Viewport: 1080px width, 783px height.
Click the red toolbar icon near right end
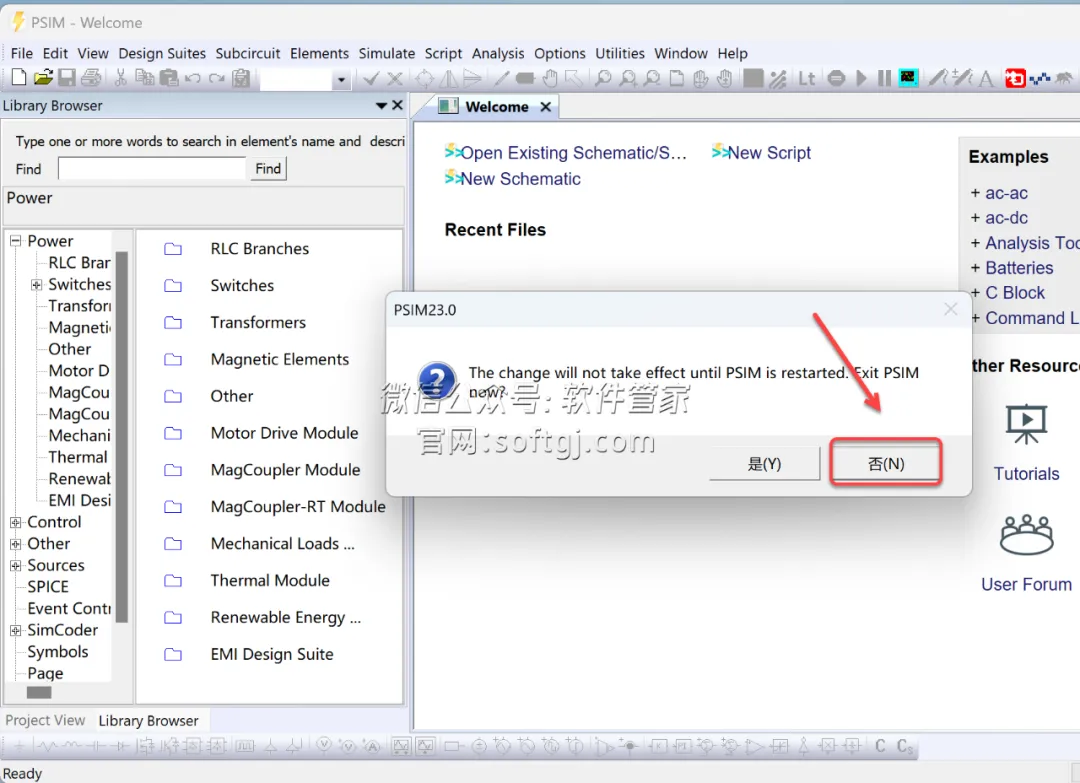[x=1015, y=79]
